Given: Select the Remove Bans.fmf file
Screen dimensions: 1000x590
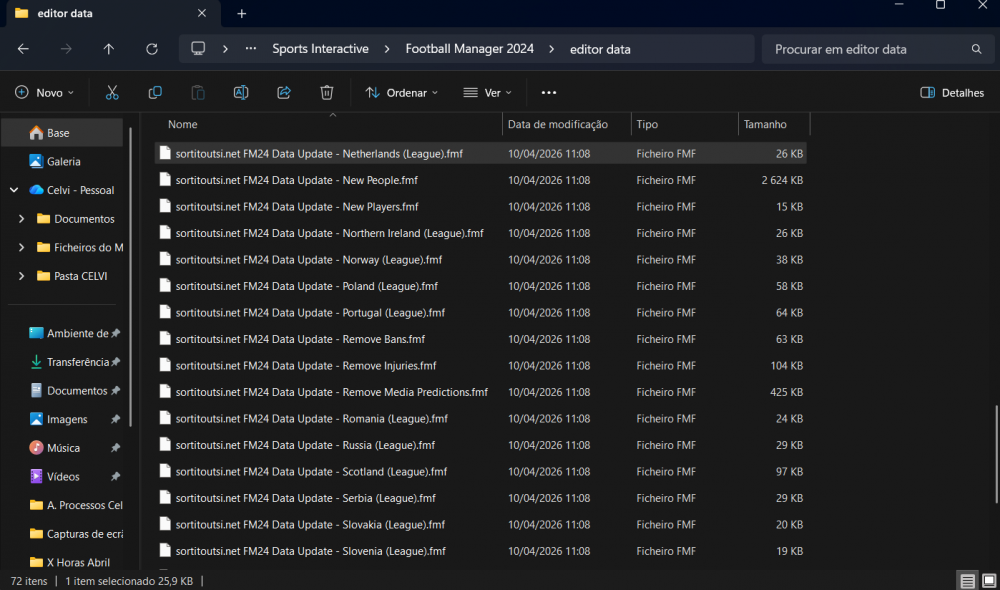Looking at the screenshot, I should click(x=481, y=339).
